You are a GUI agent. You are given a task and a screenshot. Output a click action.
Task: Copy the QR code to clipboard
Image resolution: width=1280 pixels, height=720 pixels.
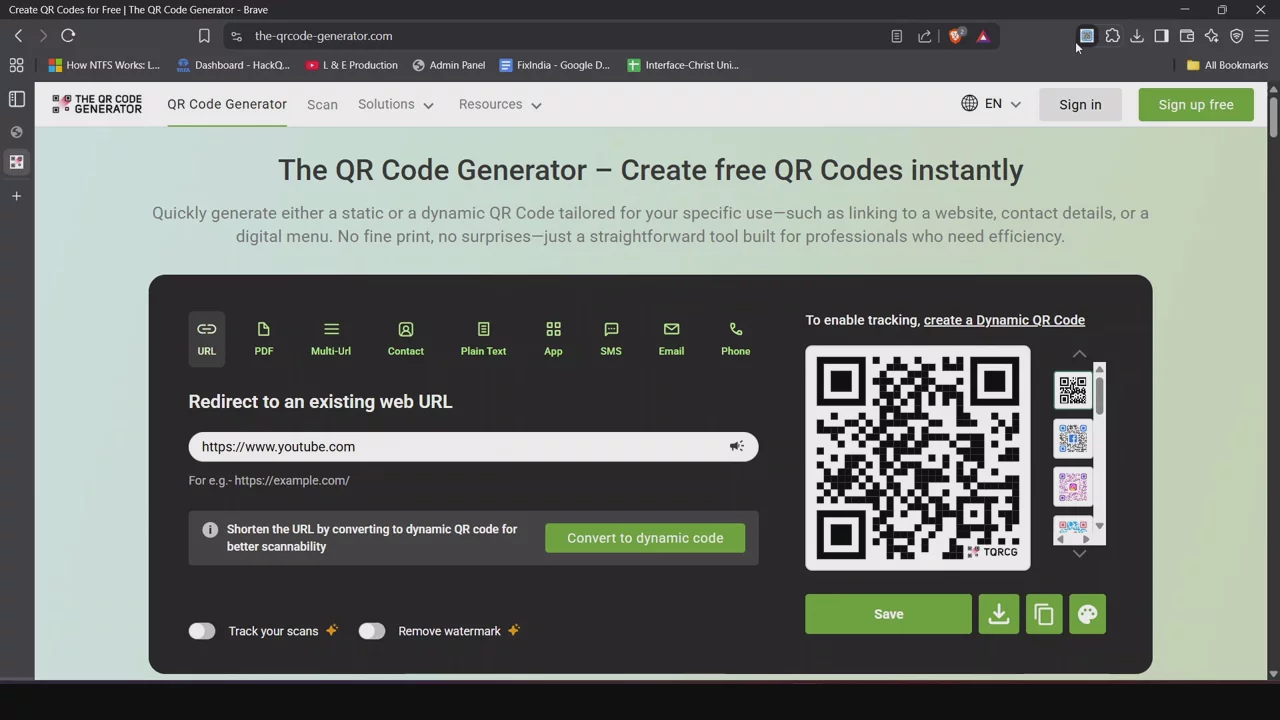[x=1043, y=614]
